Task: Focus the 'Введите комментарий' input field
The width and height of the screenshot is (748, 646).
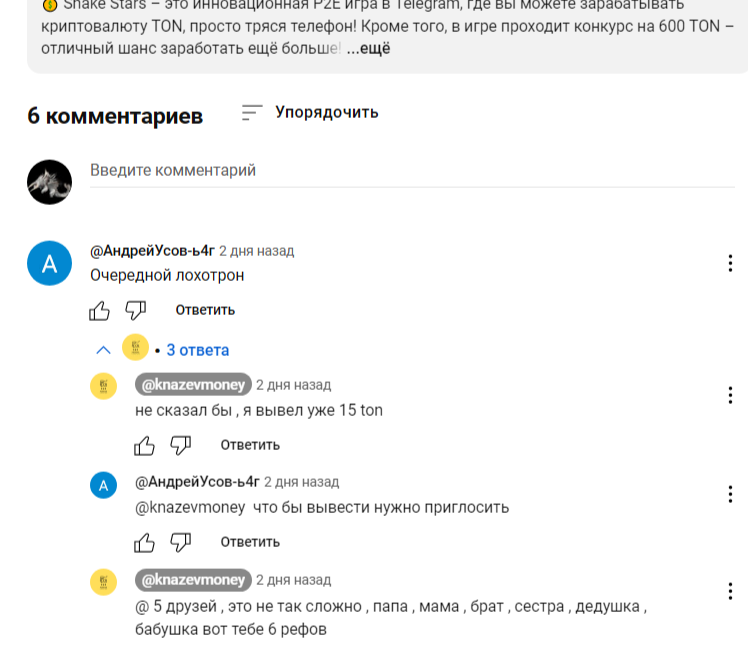Action: point(412,170)
